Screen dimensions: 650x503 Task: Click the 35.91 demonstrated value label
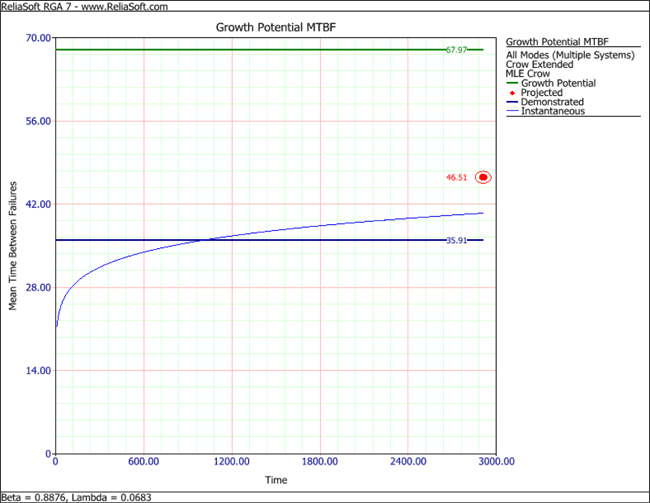point(458,241)
